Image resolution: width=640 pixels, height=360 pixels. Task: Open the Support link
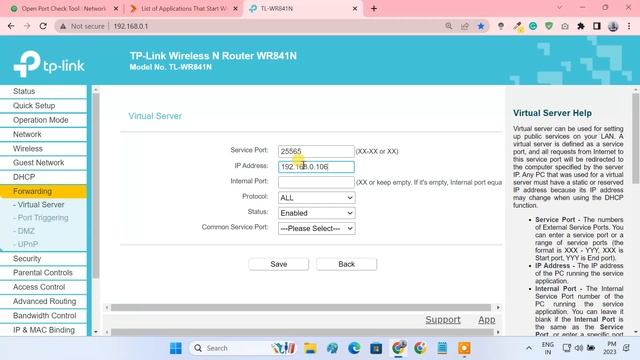point(443,320)
